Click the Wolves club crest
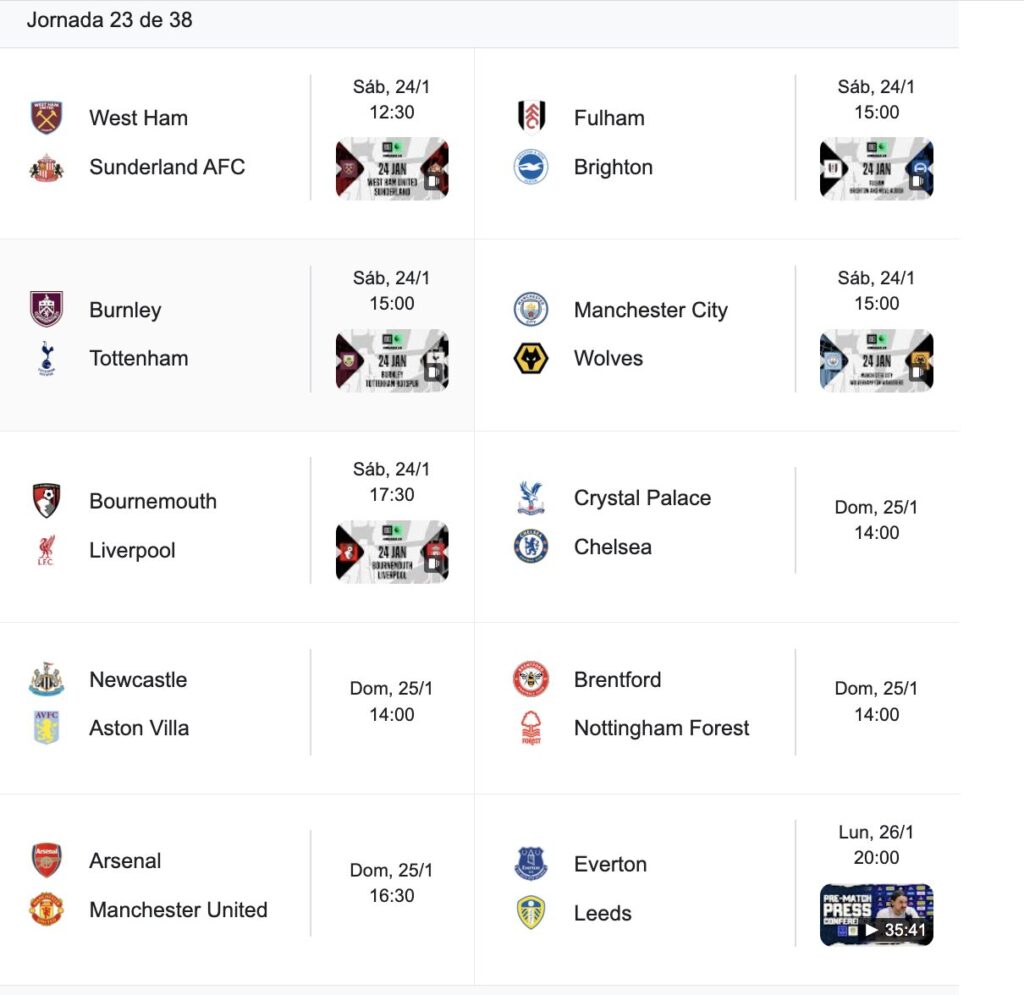The height and width of the screenshot is (995, 1024). coord(531,358)
